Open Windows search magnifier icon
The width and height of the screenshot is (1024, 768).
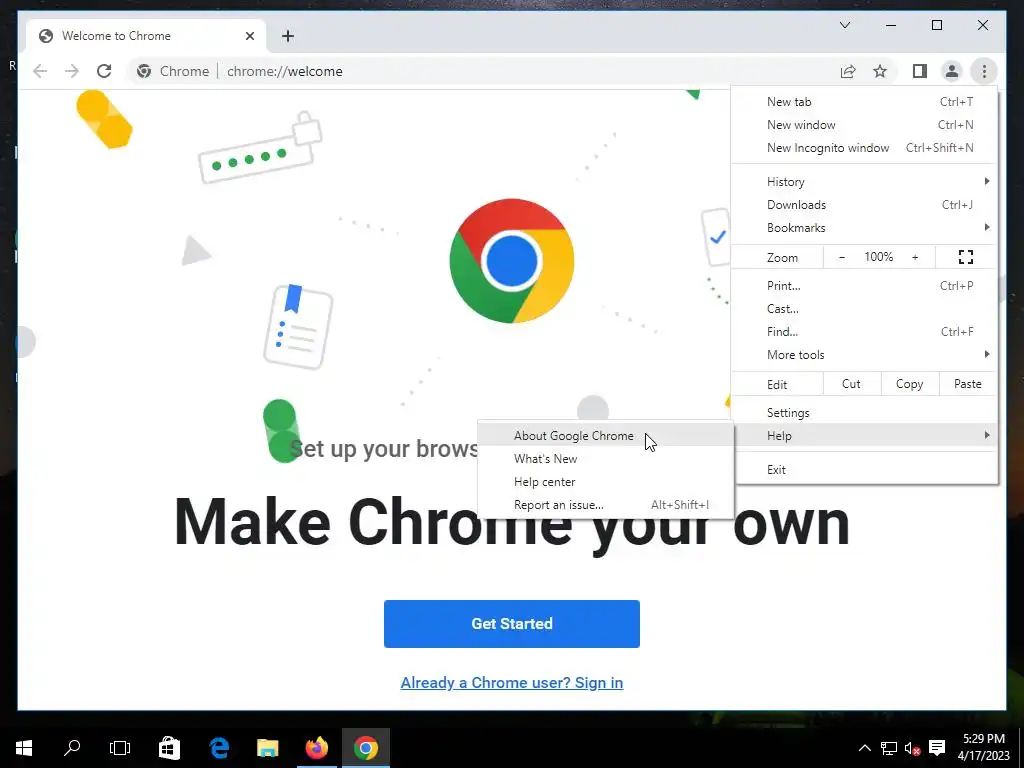[72, 748]
